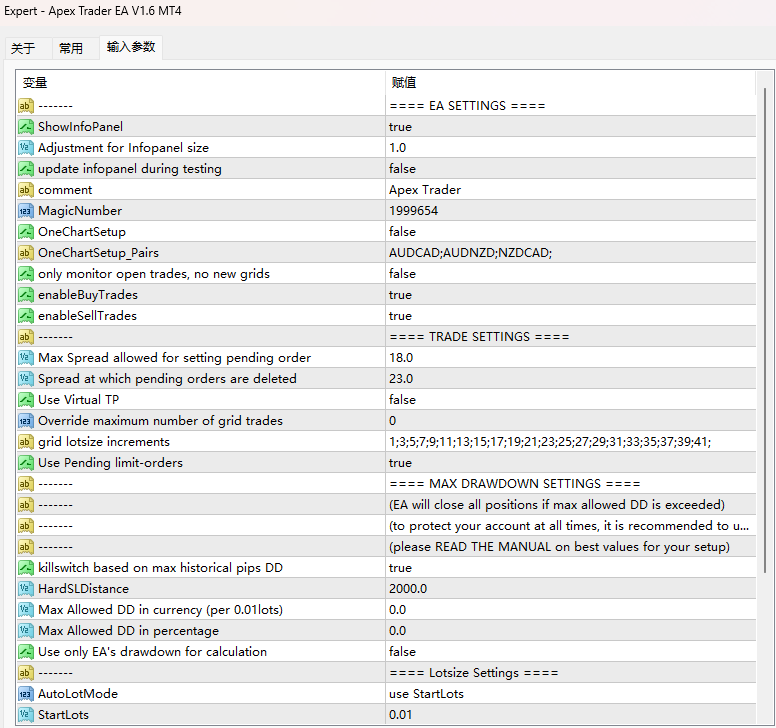776x728 pixels.
Task: Select the HardSLDistance variable name
Action: [83, 589]
